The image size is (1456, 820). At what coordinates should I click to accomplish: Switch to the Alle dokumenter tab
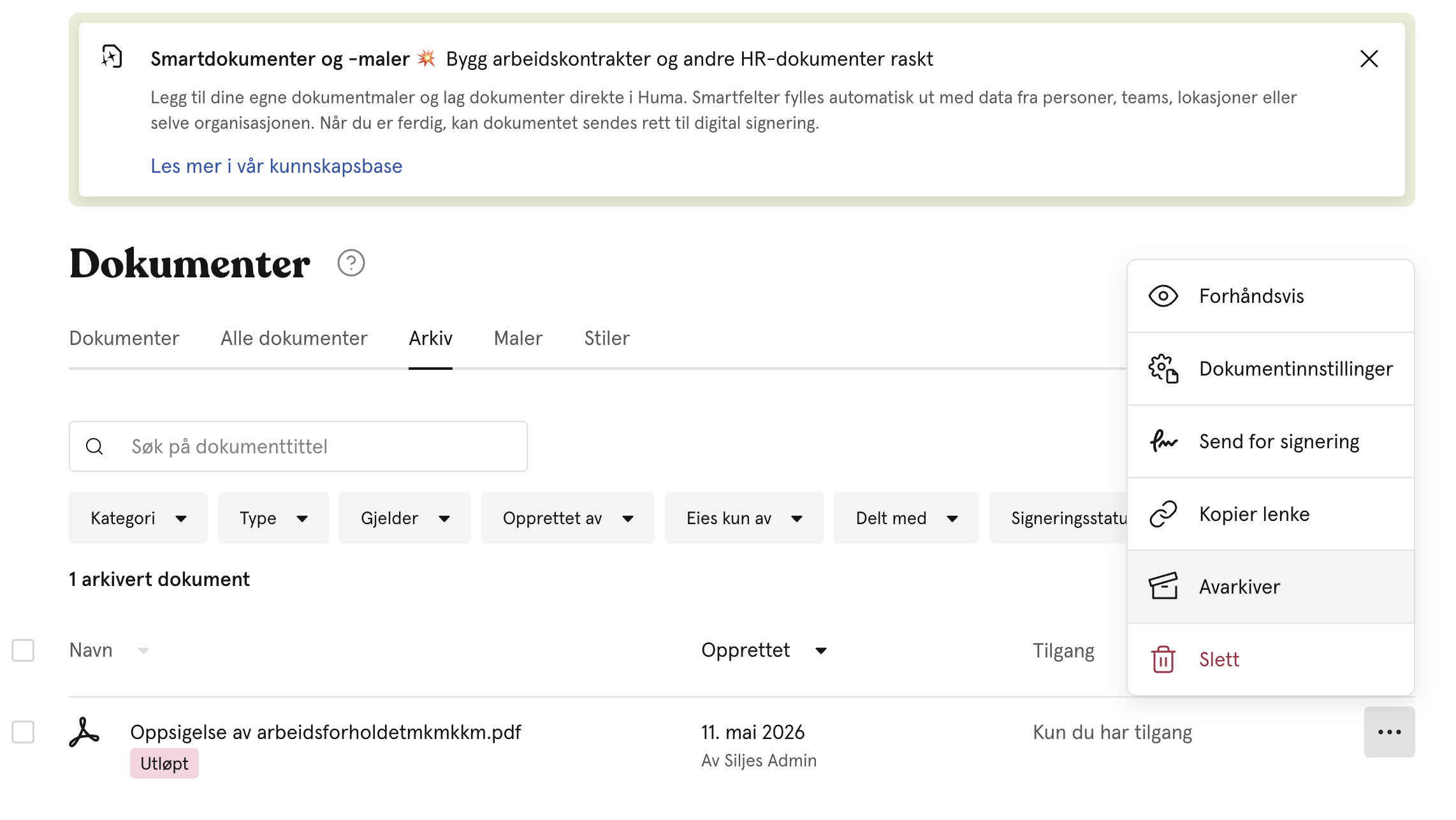pos(294,338)
